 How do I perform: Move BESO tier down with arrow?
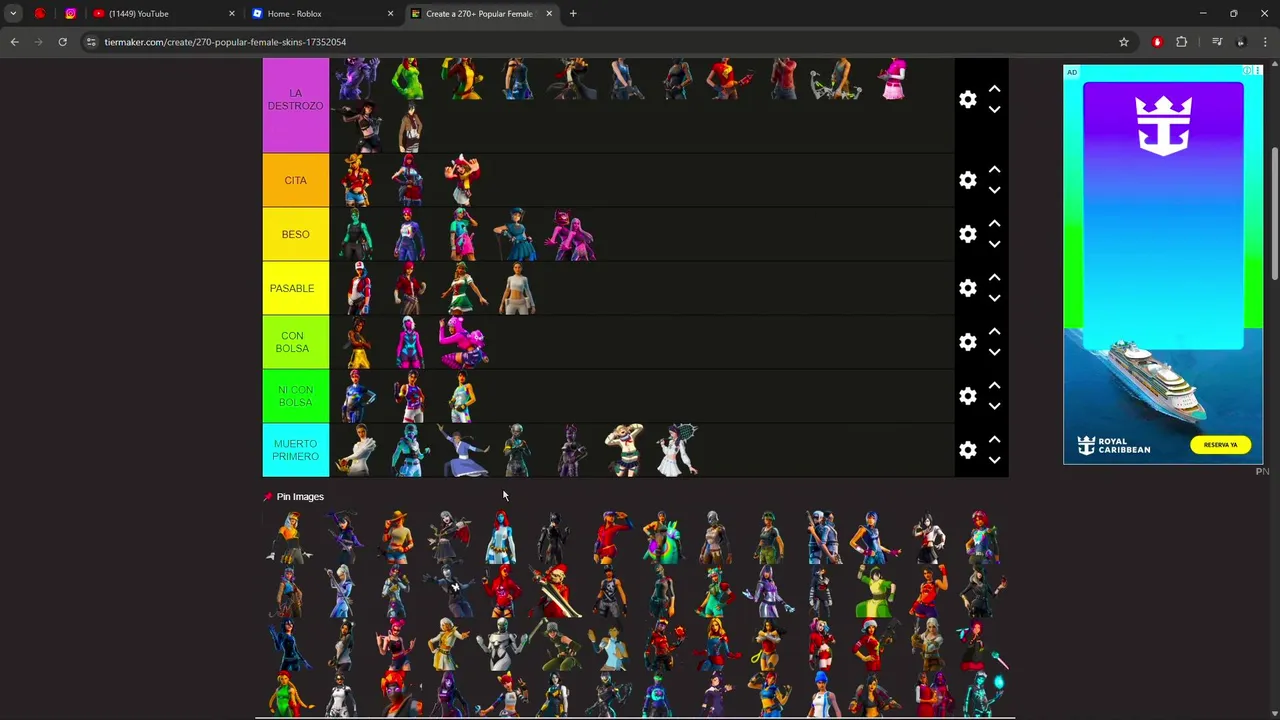click(994, 244)
